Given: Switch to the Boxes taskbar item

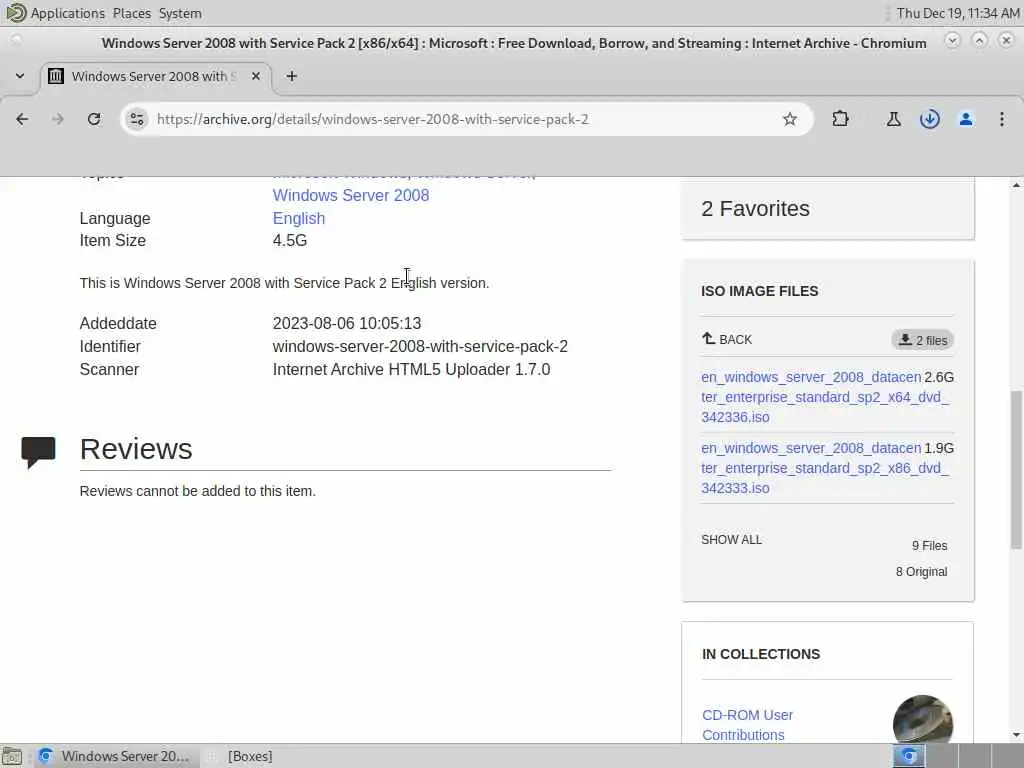Looking at the screenshot, I should tap(240, 756).
